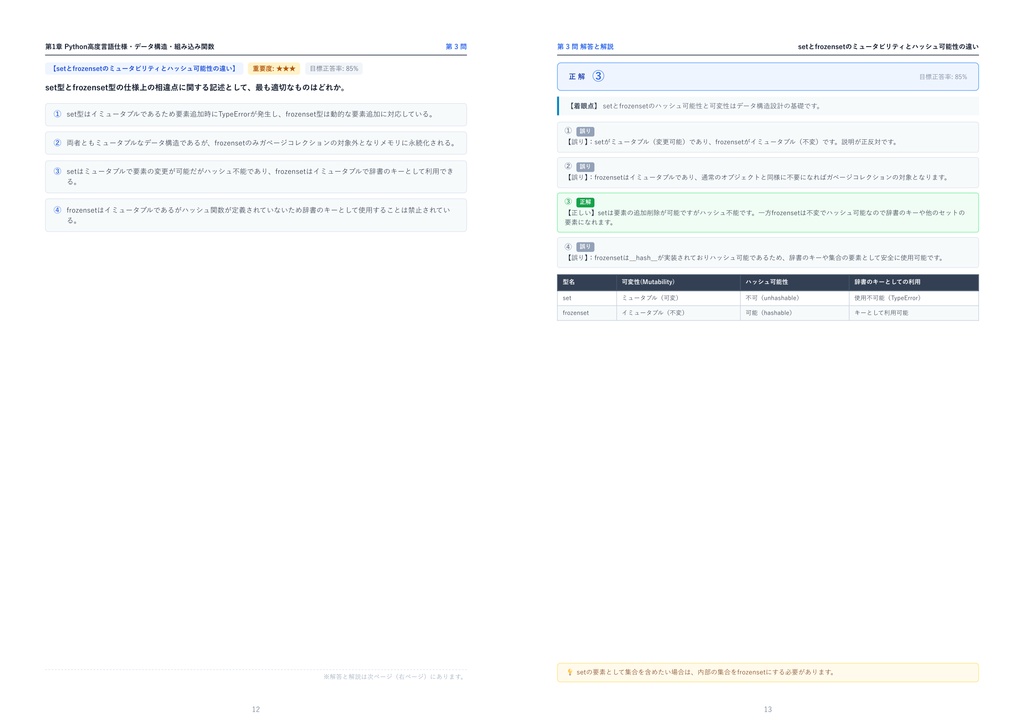Select answer option ② about ガベージコレクションの対象外
Viewport: 1024px width, 724px height.
(x=255, y=143)
